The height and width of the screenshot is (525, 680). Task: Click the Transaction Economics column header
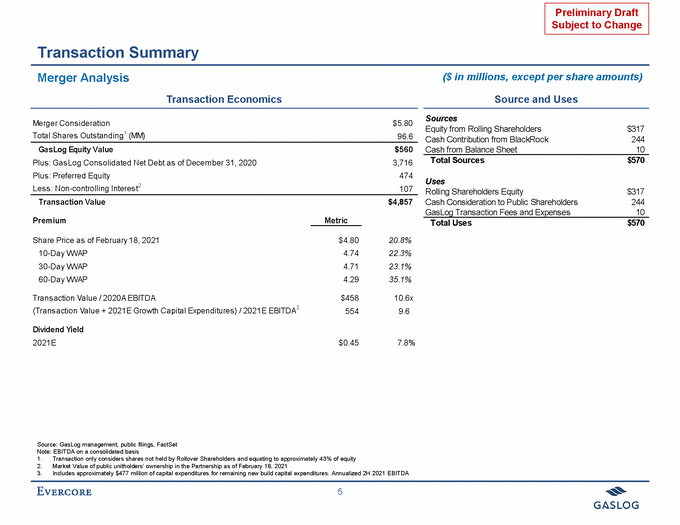223,99
